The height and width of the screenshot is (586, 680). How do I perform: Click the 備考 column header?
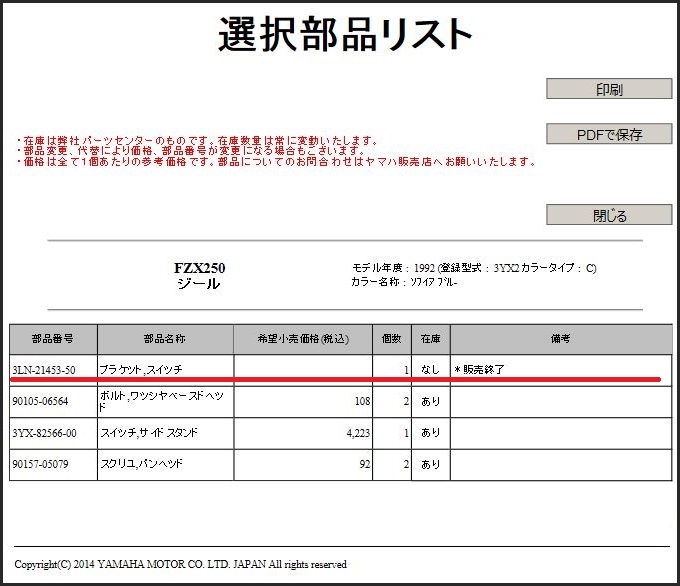tap(560, 339)
